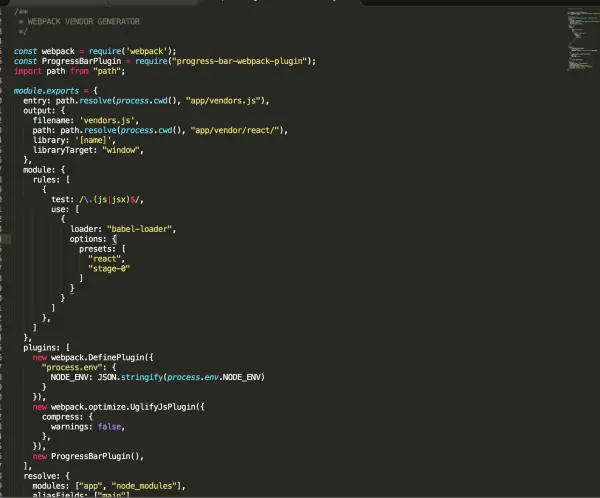
Task: Click the "process.env" string key
Action: click(x=72, y=367)
